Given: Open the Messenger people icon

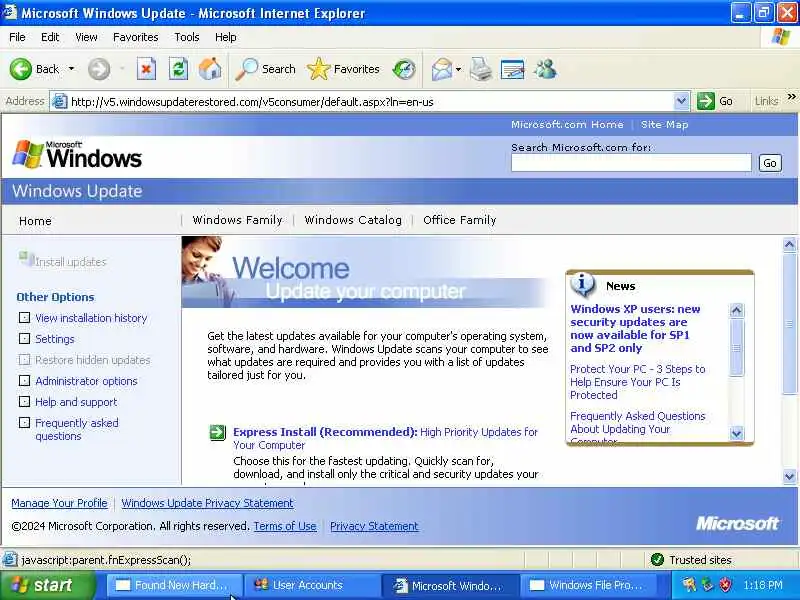Looking at the screenshot, I should coord(545,69).
